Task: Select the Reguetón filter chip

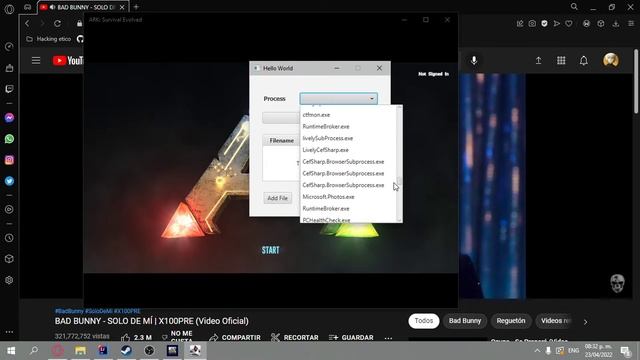Action: point(511,321)
